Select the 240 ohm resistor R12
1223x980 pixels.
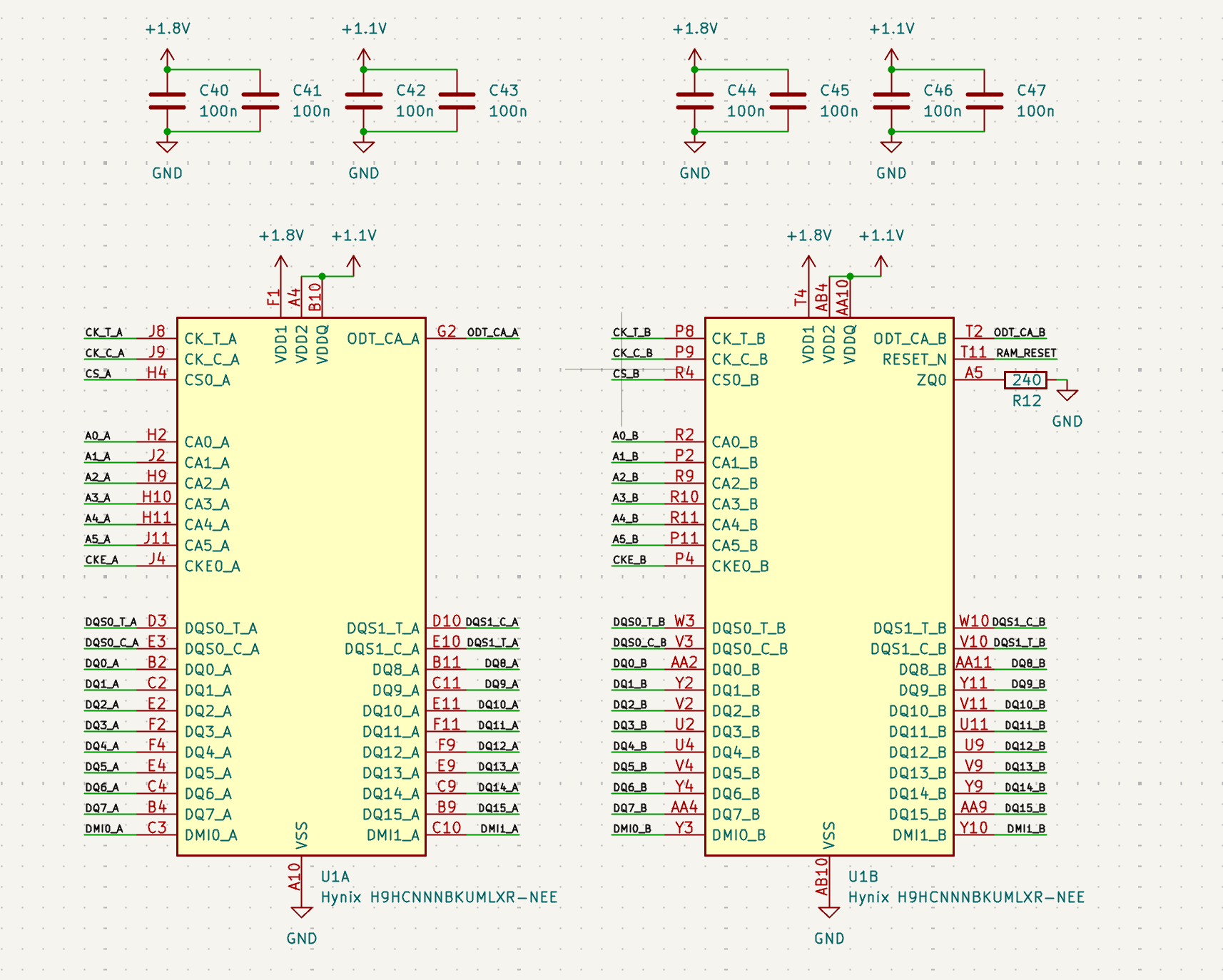click(1025, 380)
